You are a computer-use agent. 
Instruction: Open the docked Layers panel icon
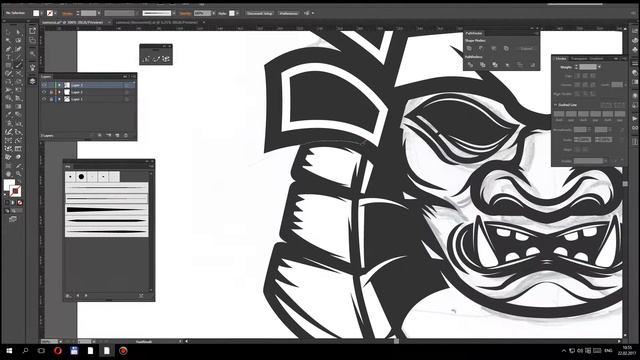[33, 81]
